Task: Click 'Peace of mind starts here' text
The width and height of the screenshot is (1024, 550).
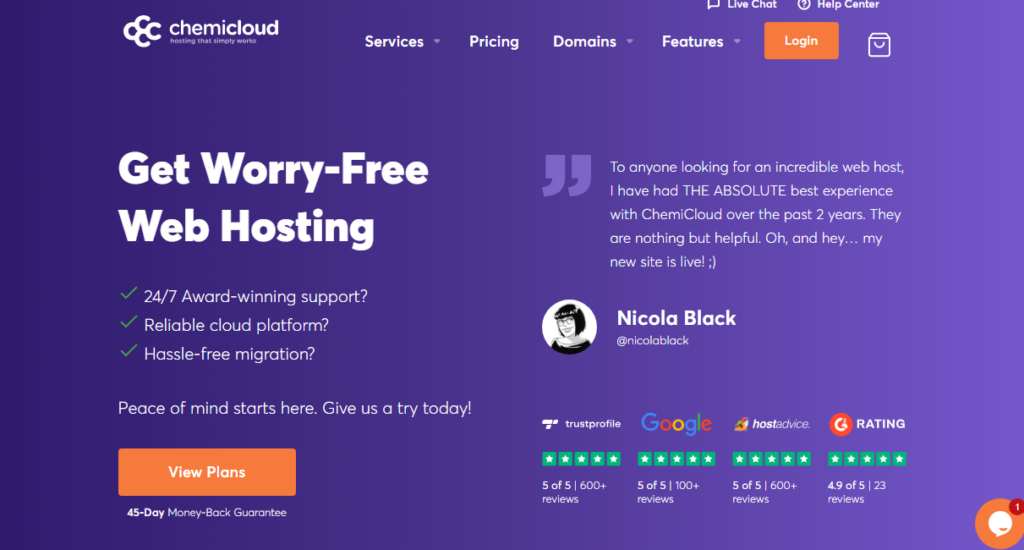Action: 217,408
